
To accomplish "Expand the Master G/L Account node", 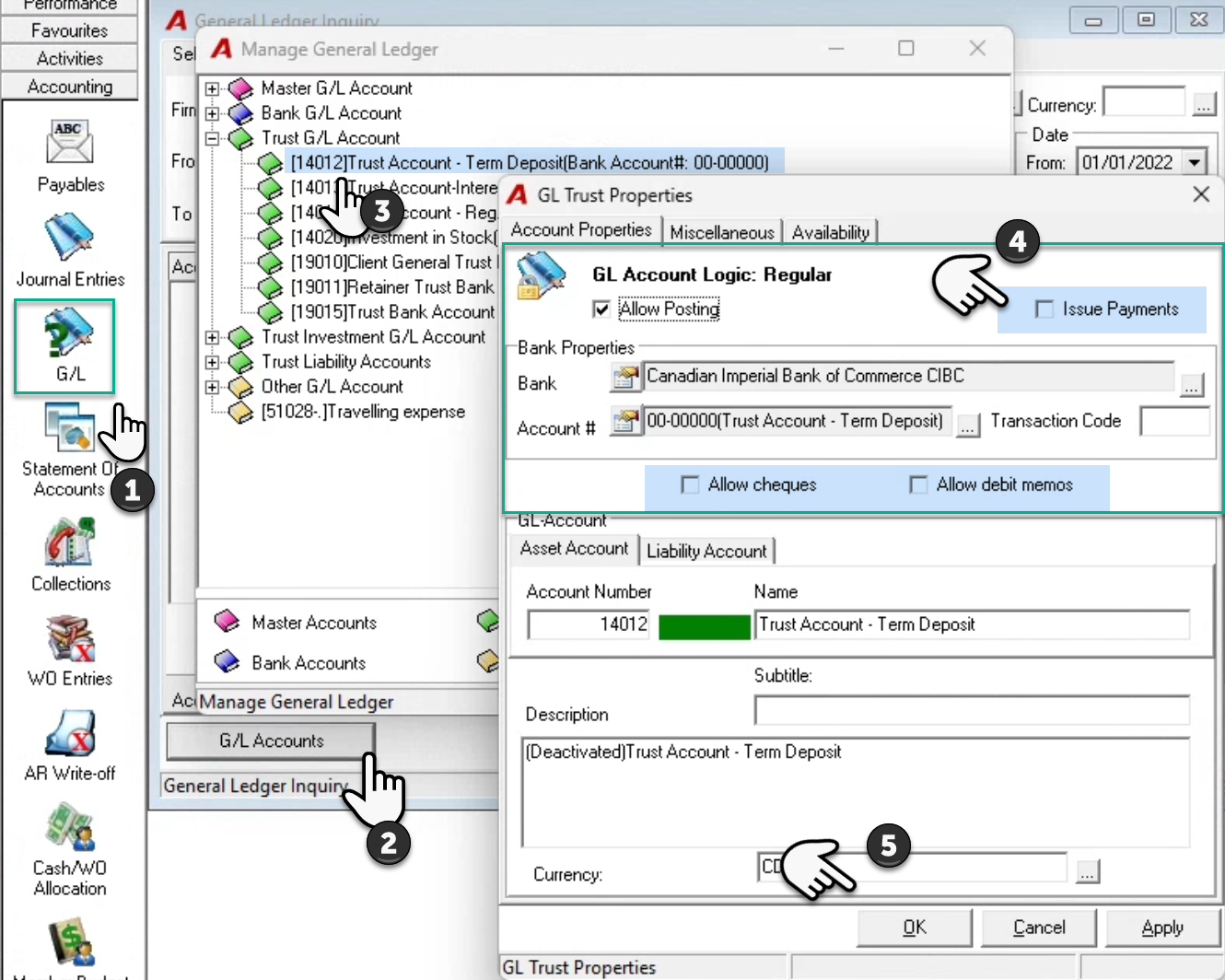I will point(212,89).
